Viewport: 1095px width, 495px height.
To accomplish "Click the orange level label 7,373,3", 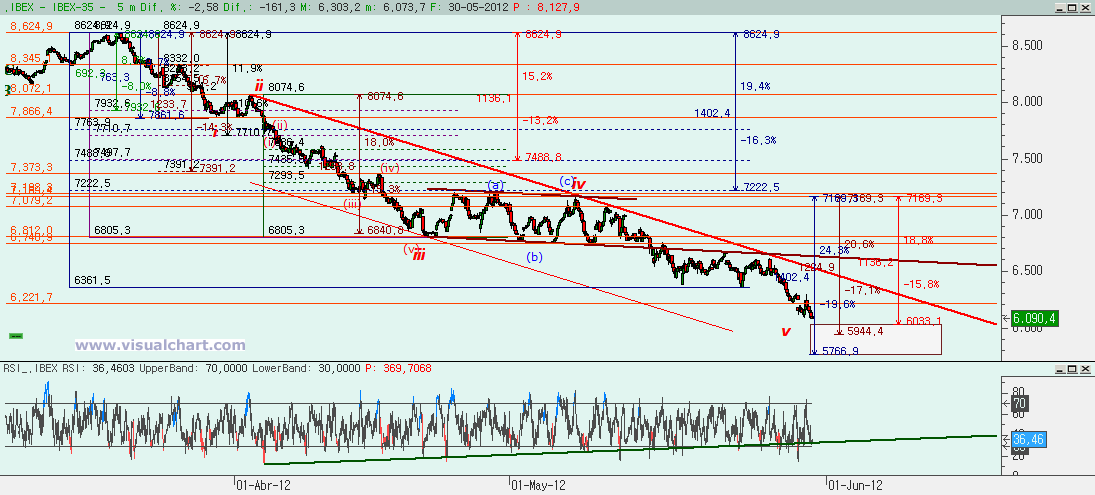I will (x=30, y=168).
